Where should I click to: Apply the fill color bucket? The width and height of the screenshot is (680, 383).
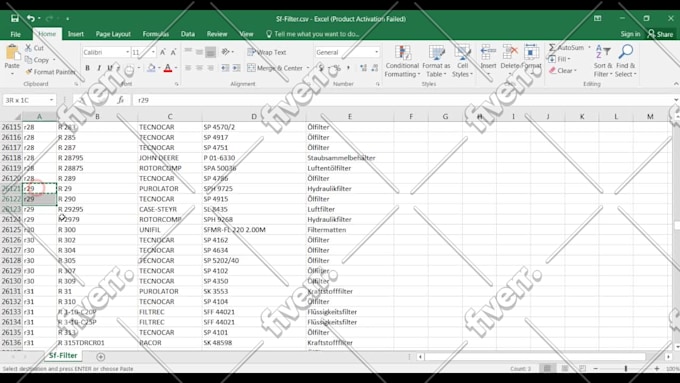point(151,68)
